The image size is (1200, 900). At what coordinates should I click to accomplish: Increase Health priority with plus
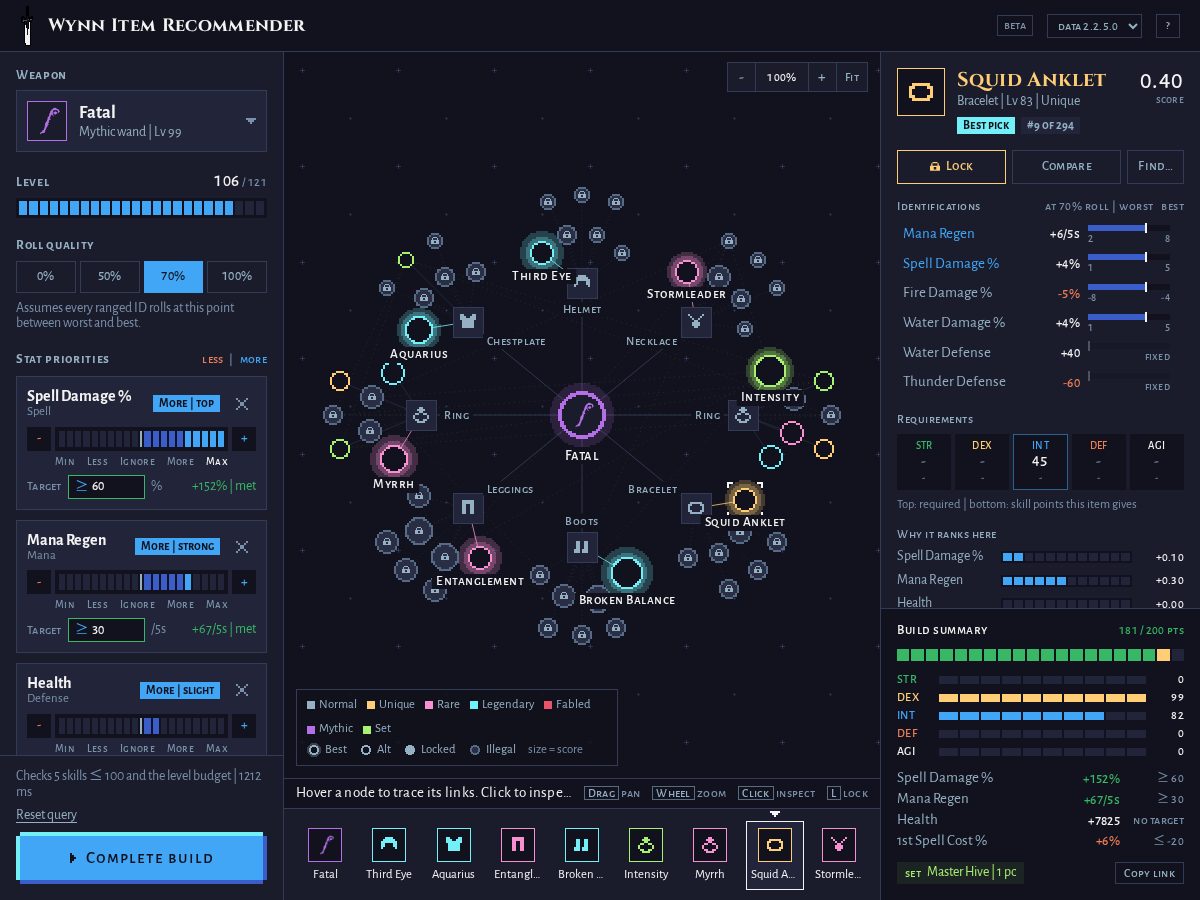point(244,725)
